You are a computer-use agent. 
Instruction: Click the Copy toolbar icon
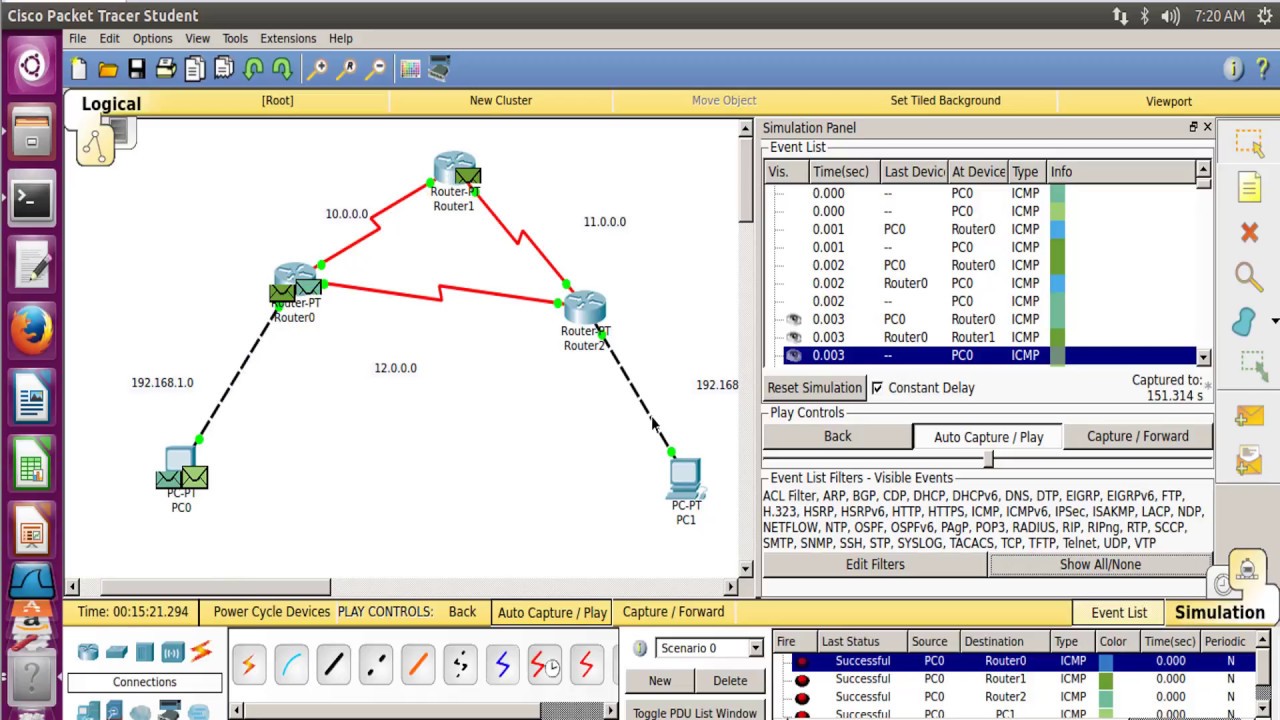[x=195, y=69]
